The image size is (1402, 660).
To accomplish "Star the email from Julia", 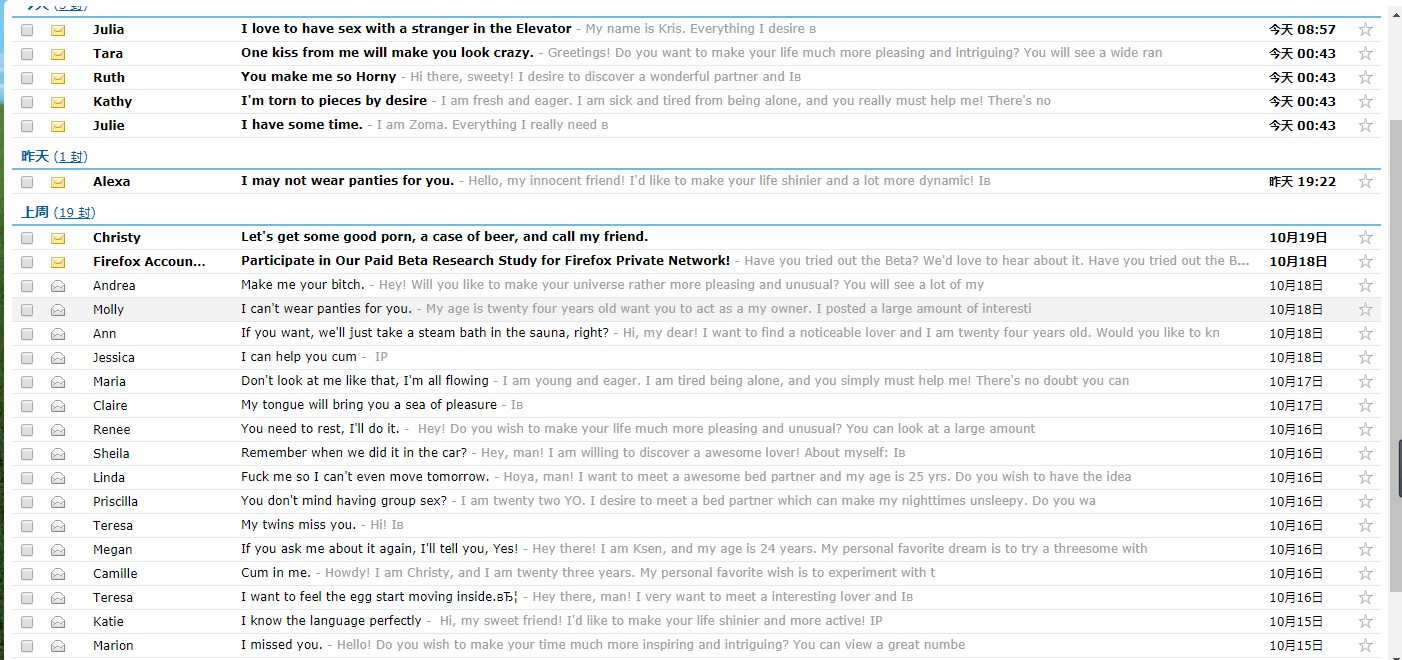I will [x=1365, y=30].
